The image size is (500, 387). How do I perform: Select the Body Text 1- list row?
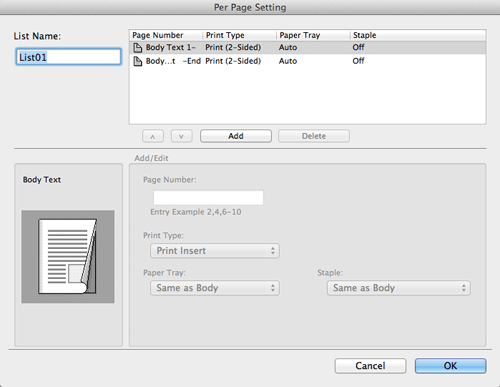pos(308,48)
